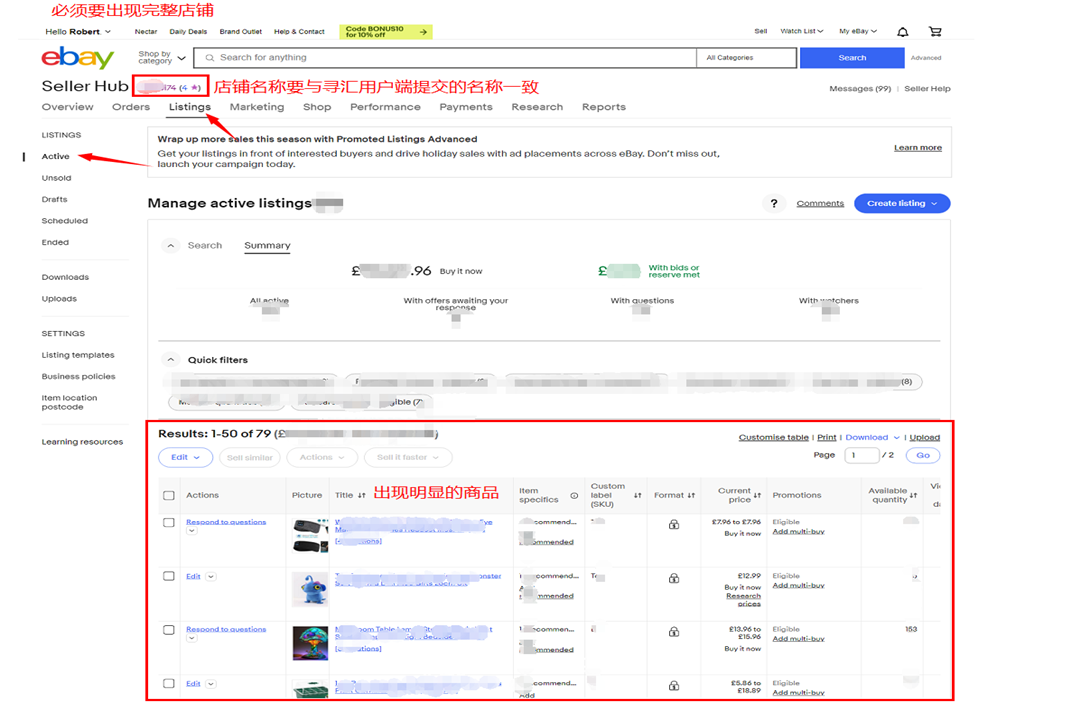Open the Sell it faster dropdown
The height and width of the screenshot is (704, 1081).
click(x=408, y=458)
